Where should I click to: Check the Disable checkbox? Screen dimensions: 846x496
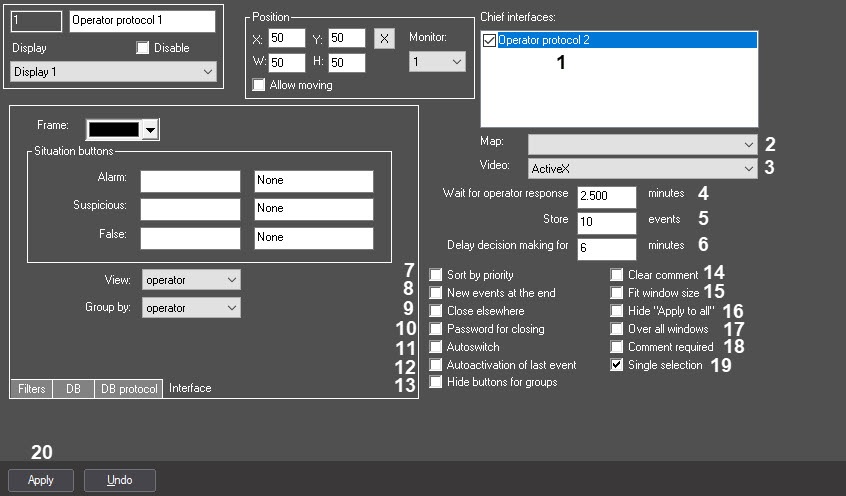(x=142, y=48)
